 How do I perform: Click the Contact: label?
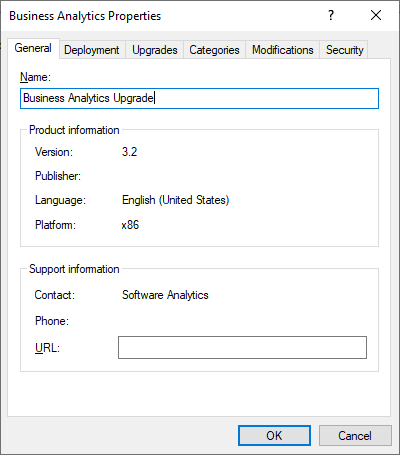click(x=55, y=295)
